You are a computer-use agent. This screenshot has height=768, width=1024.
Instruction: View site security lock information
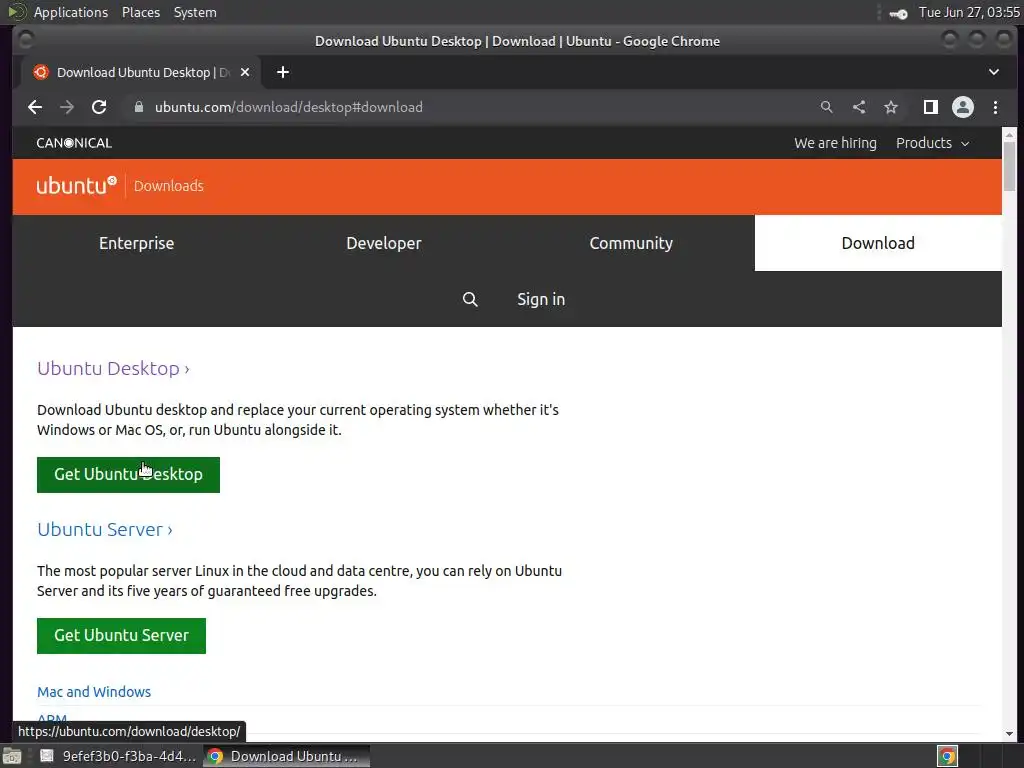pos(138,107)
